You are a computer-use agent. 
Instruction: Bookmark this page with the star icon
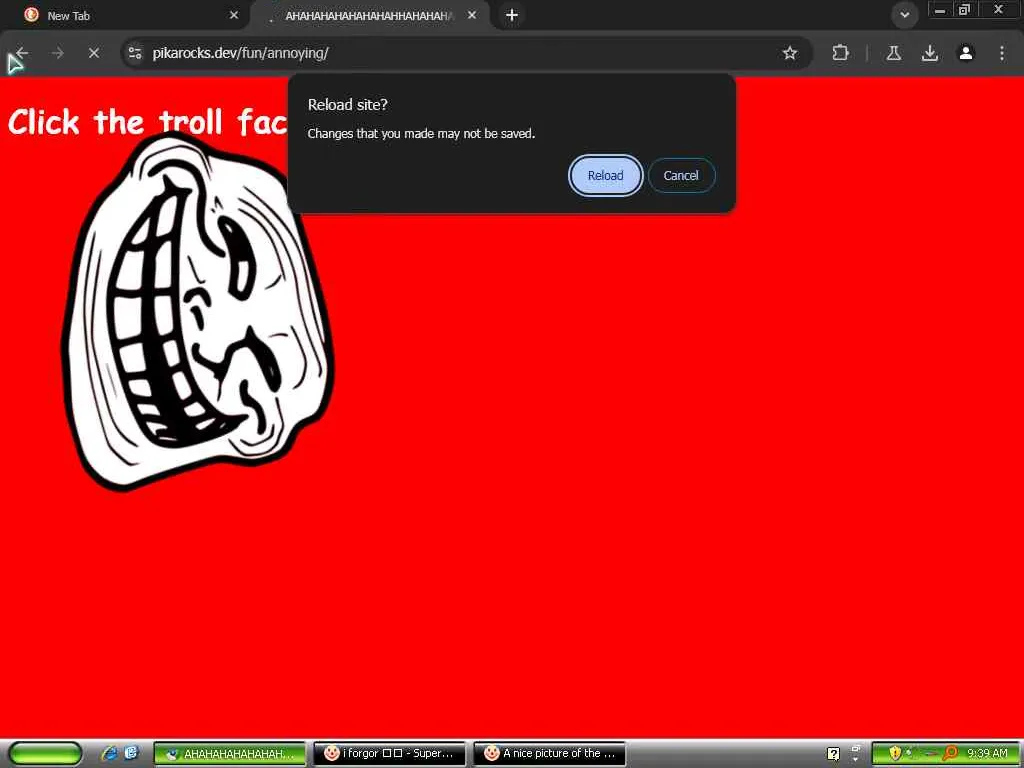click(x=790, y=53)
